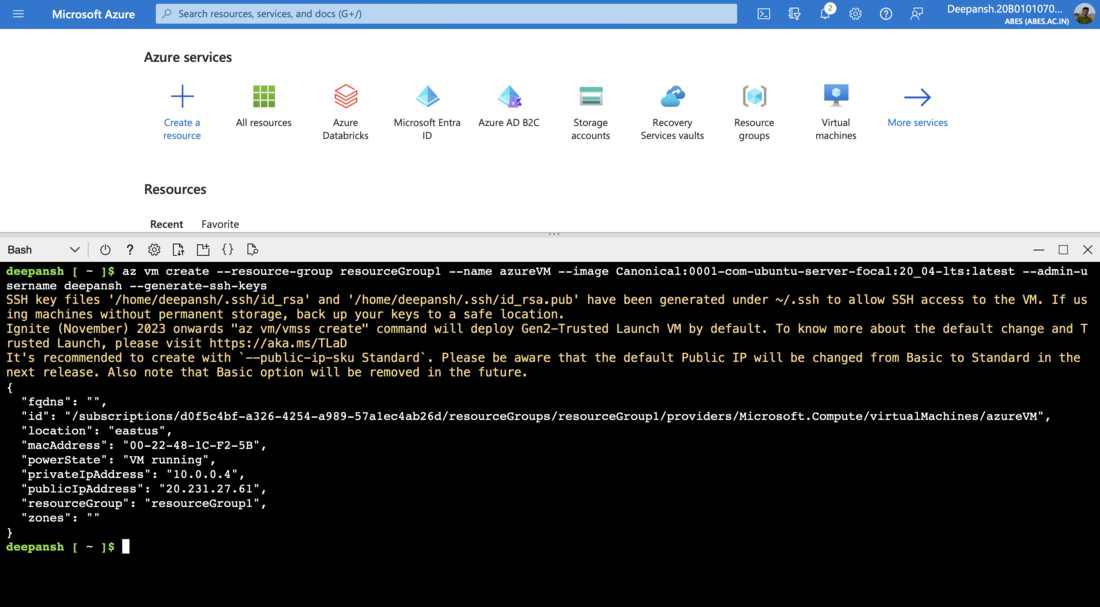
Task: Click the Create a resource plus icon
Action: 182,96
